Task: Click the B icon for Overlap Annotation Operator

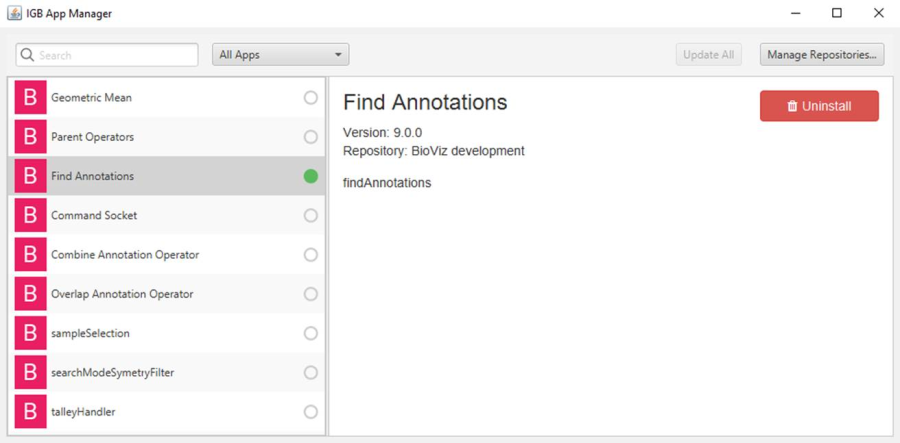Action: (x=30, y=294)
